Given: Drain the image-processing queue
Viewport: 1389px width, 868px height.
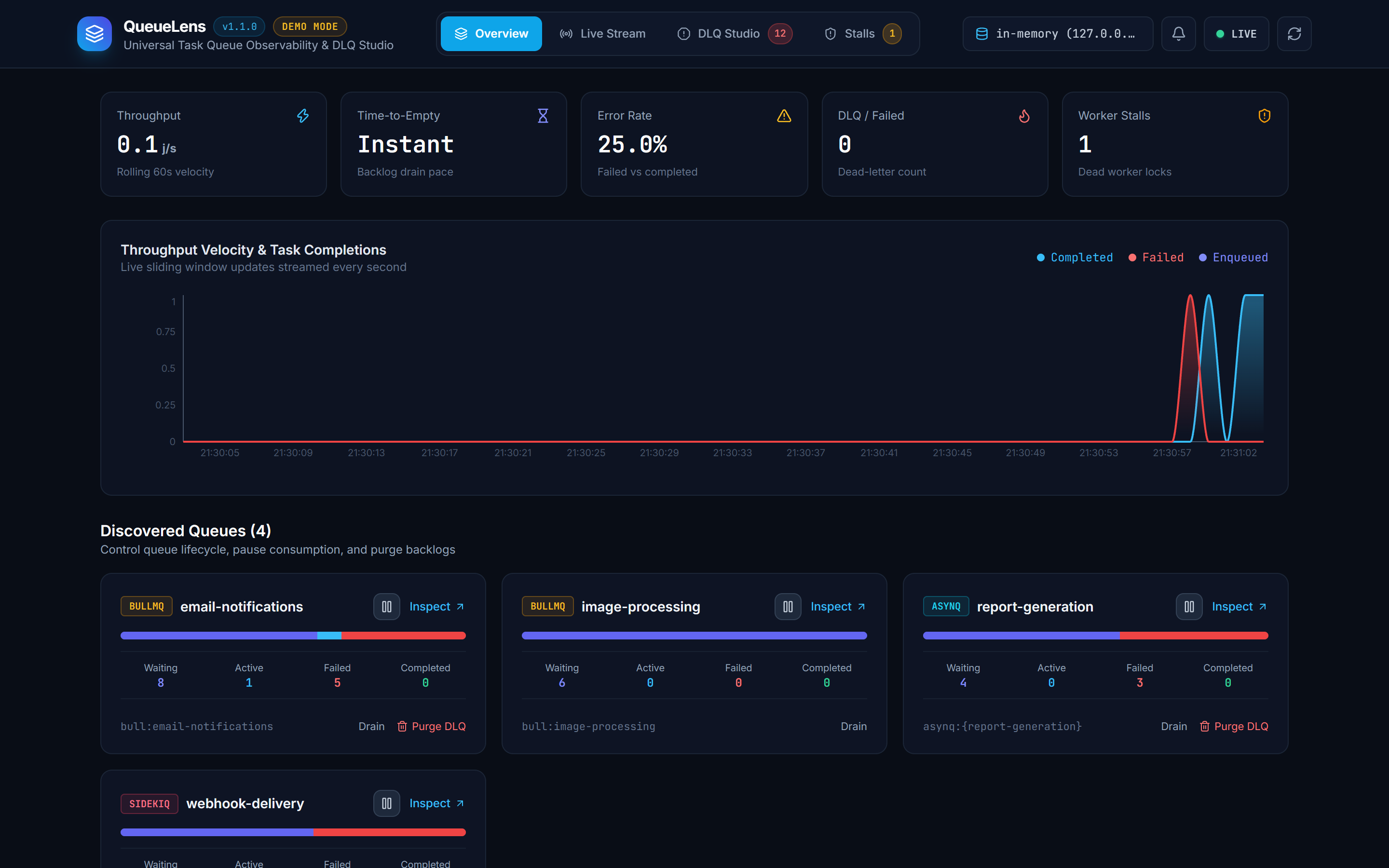Looking at the screenshot, I should coord(854,727).
